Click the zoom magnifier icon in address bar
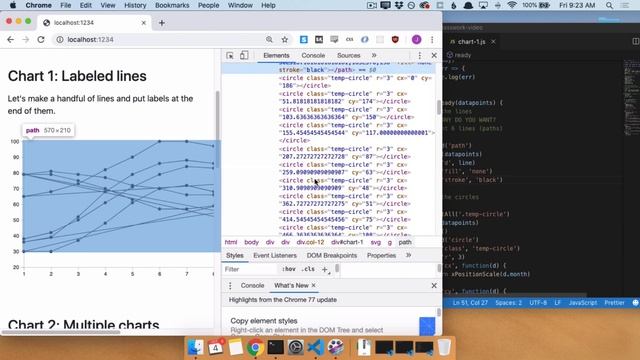 coord(269,40)
